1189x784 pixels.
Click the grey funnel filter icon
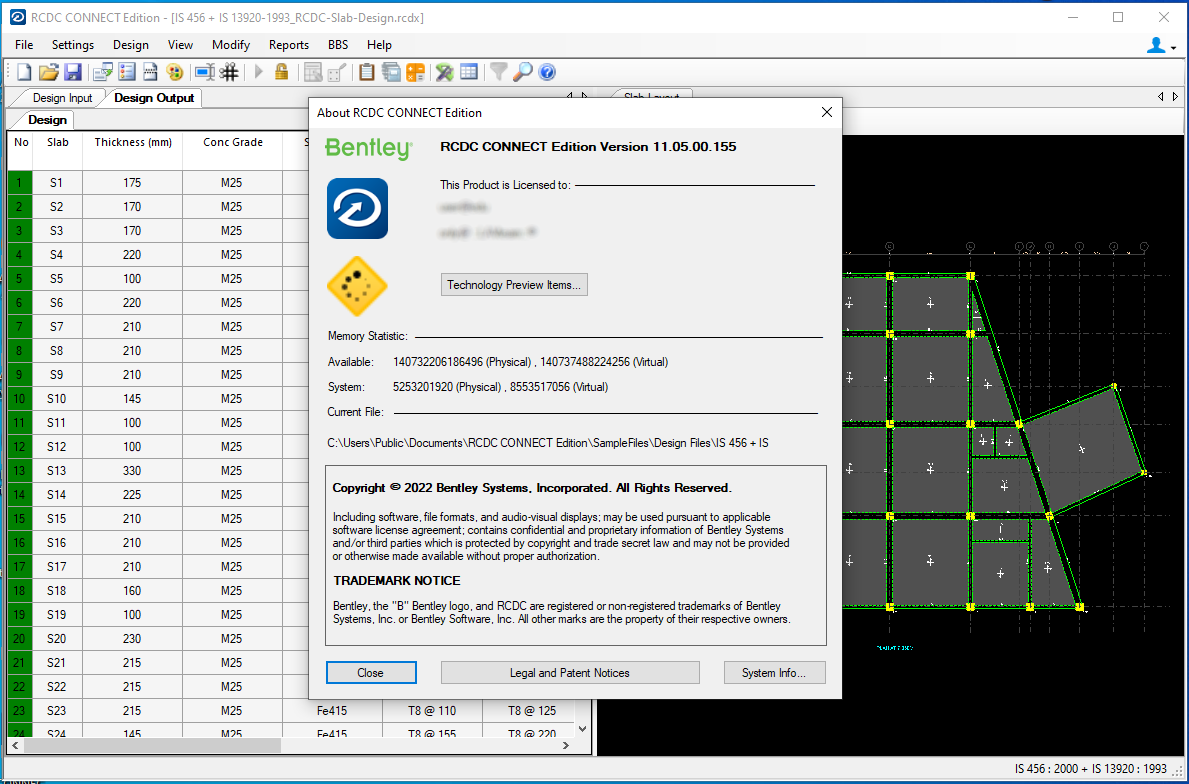[x=498, y=72]
